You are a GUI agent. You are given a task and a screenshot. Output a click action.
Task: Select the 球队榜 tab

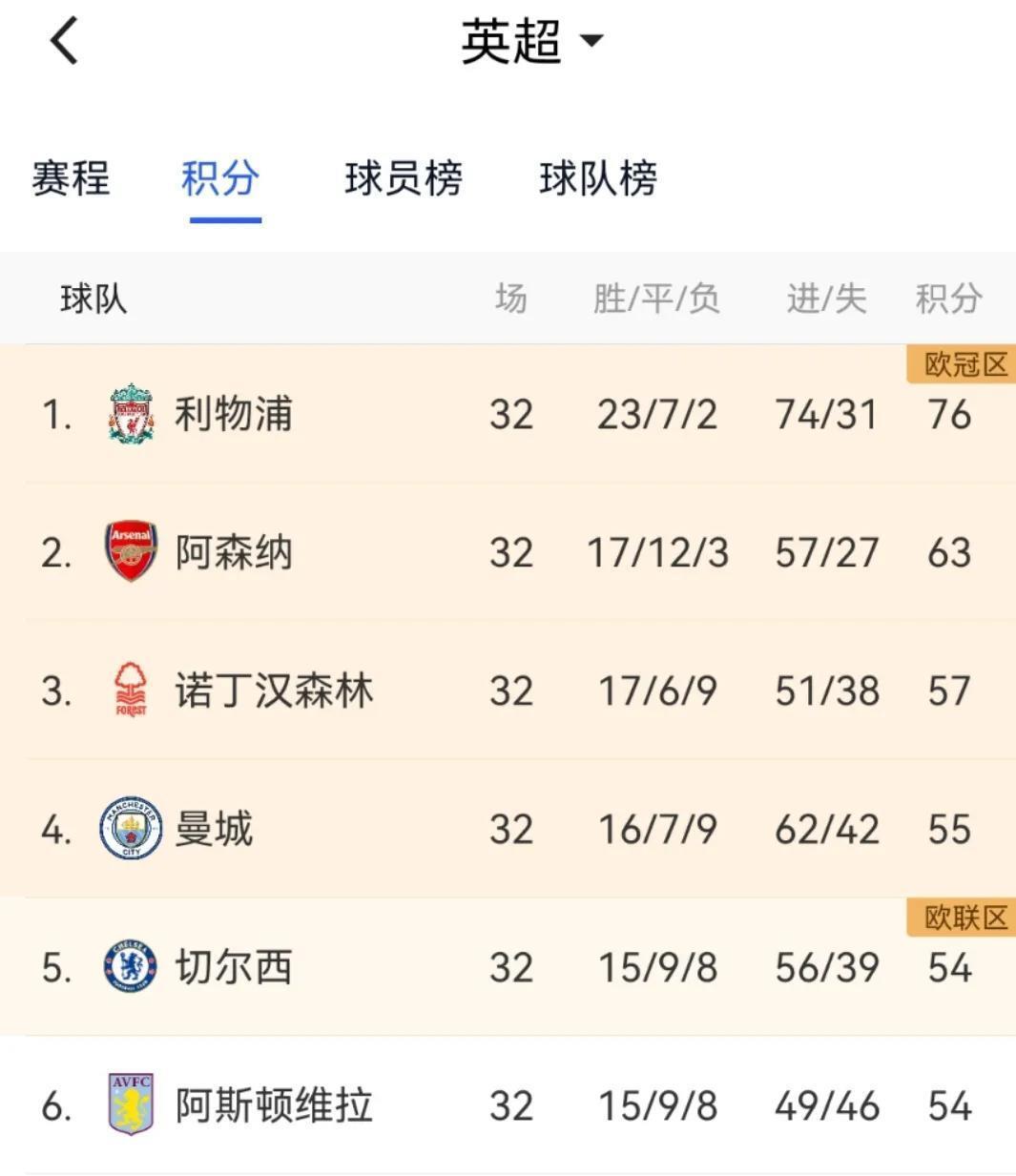[596, 178]
